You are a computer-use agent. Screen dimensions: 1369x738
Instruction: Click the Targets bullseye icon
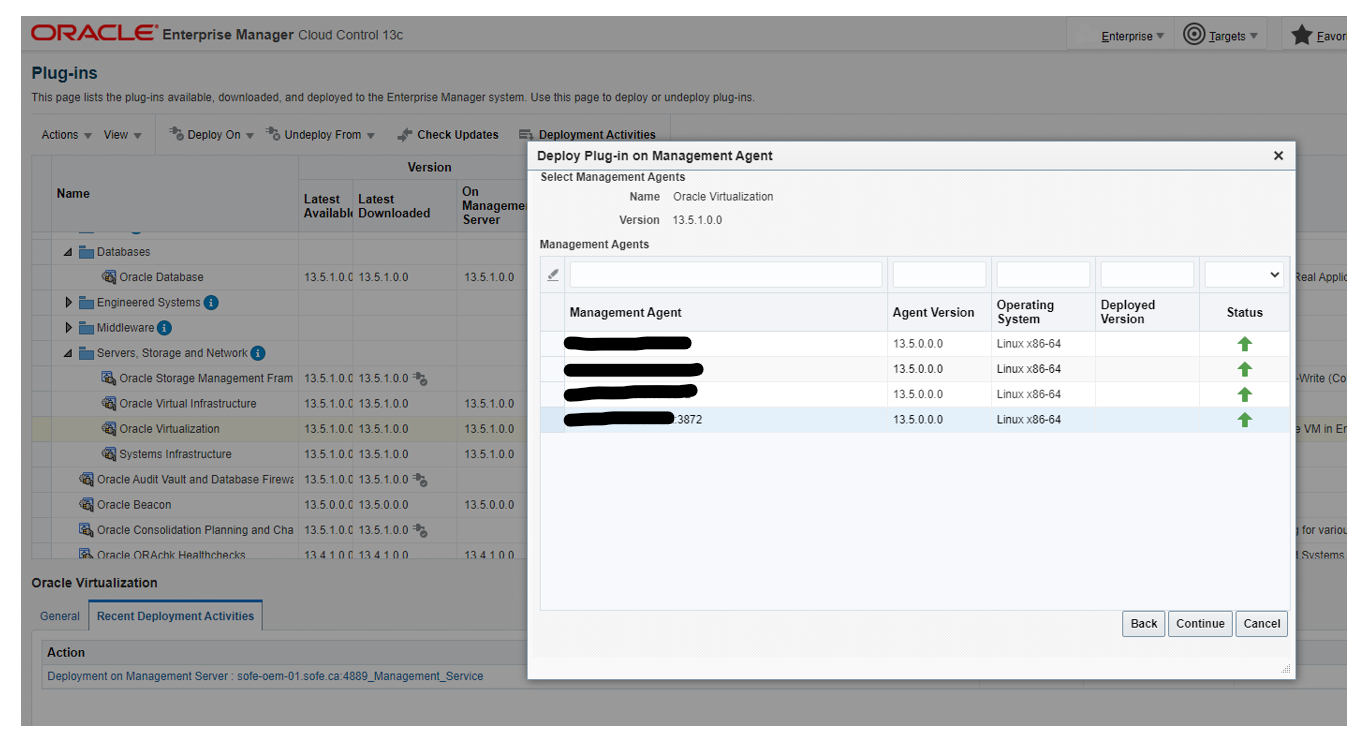(1193, 35)
